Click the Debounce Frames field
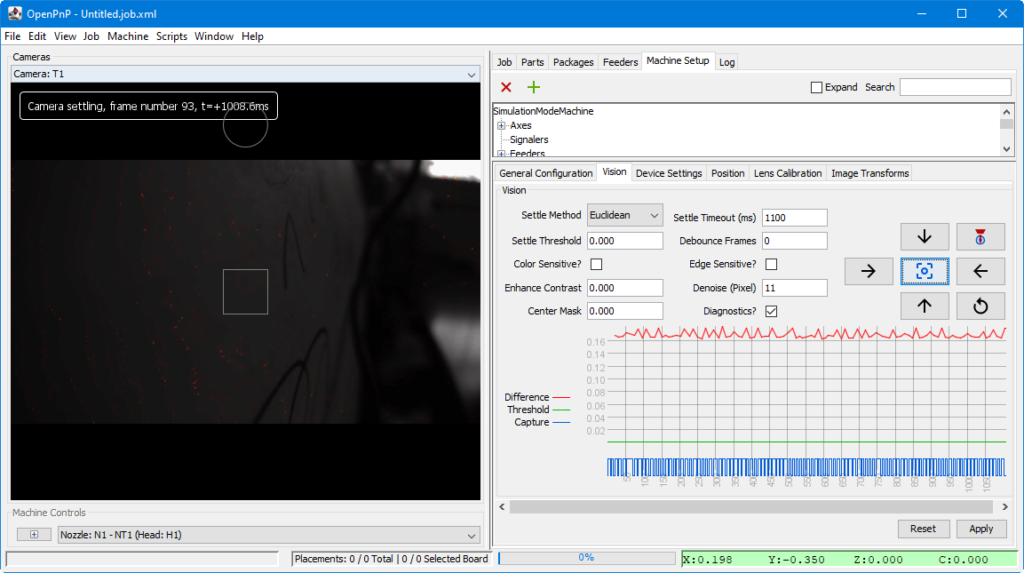This screenshot has height=573, width=1024. [794, 240]
